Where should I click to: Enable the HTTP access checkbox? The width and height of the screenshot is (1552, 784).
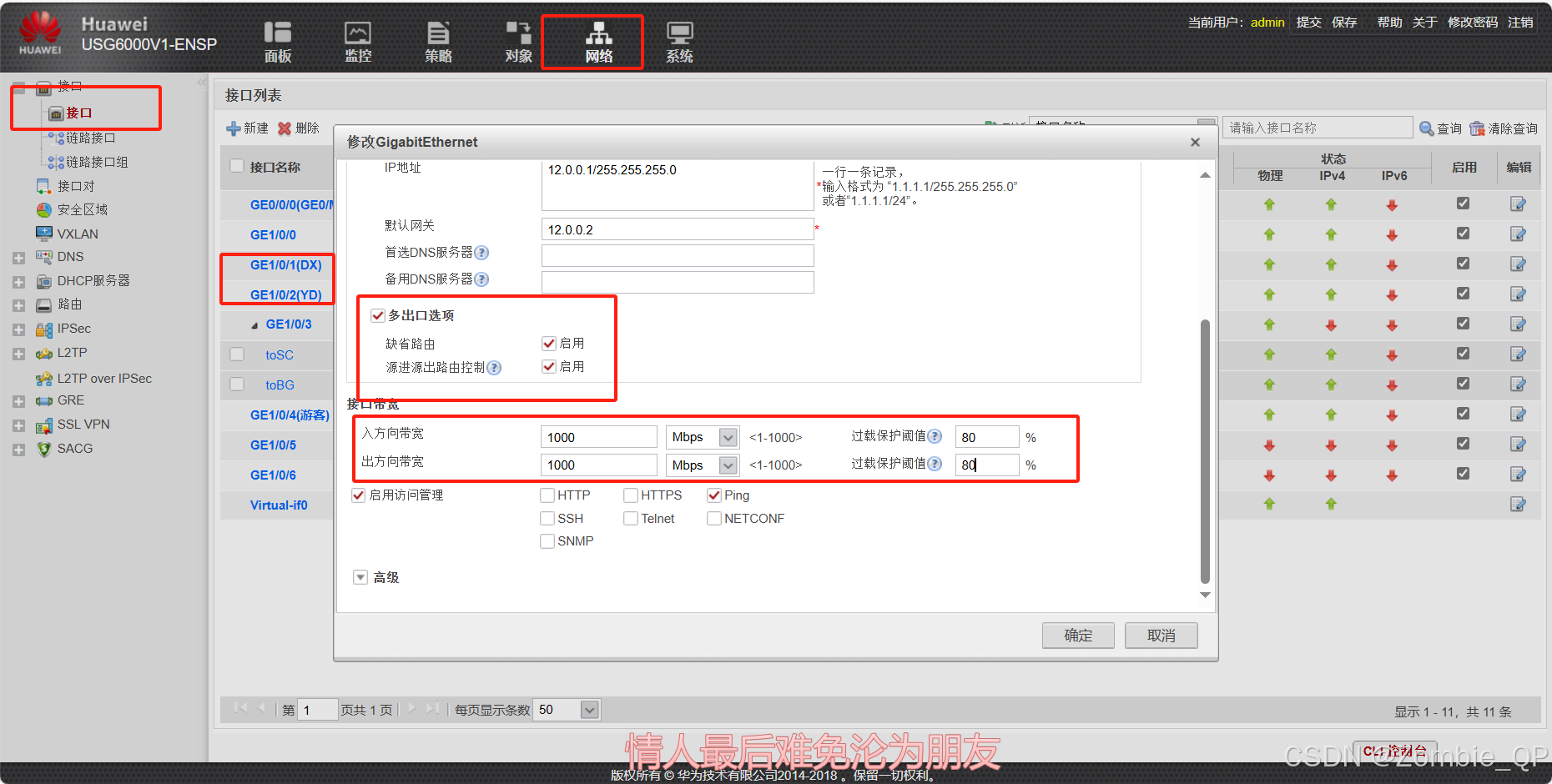click(547, 495)
